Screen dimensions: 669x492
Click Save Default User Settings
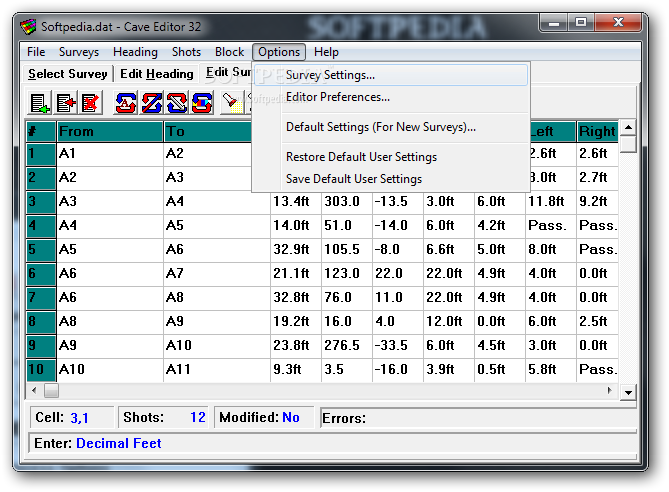point(391,179)
